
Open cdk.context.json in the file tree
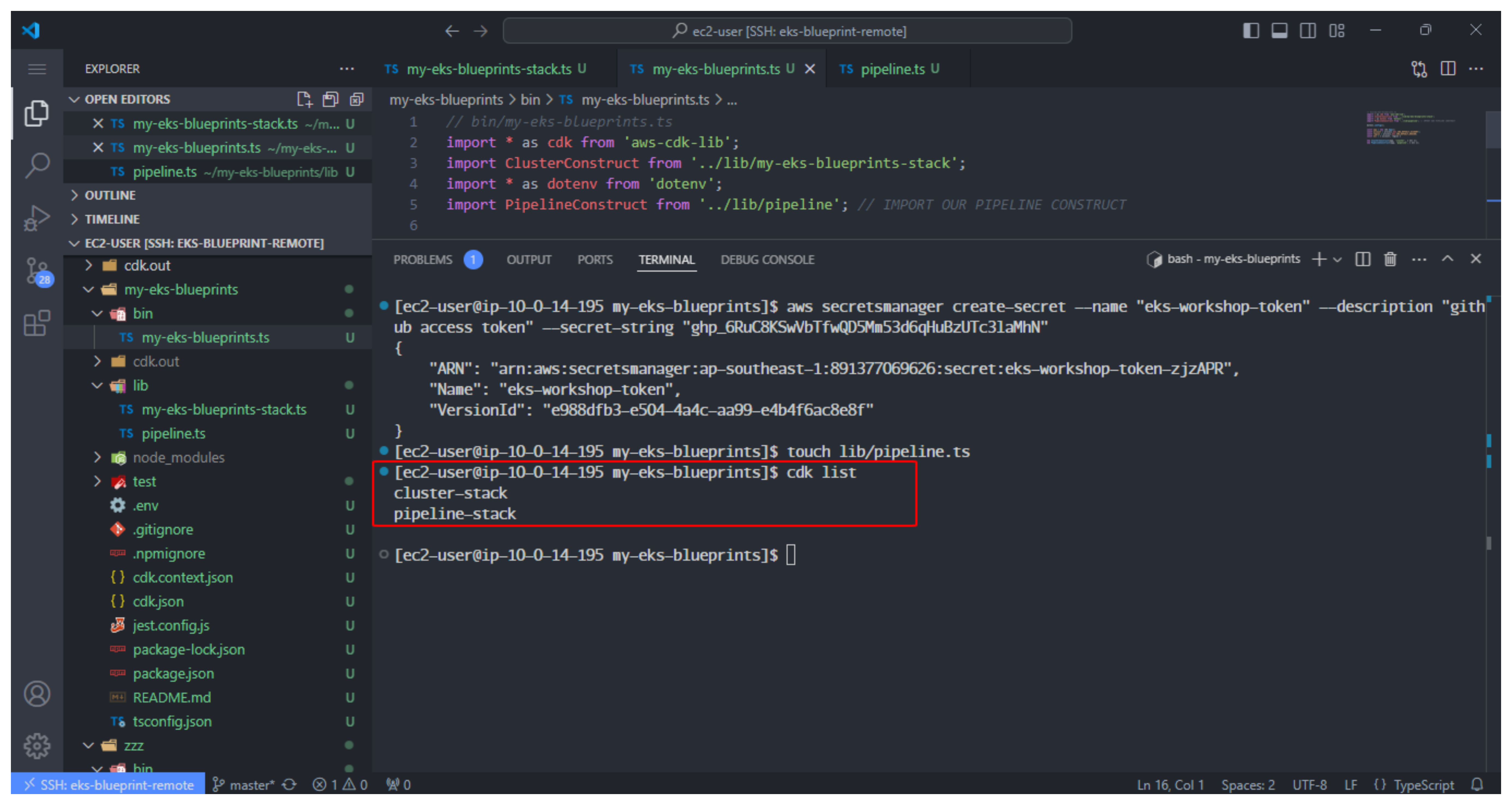point(182,577)
